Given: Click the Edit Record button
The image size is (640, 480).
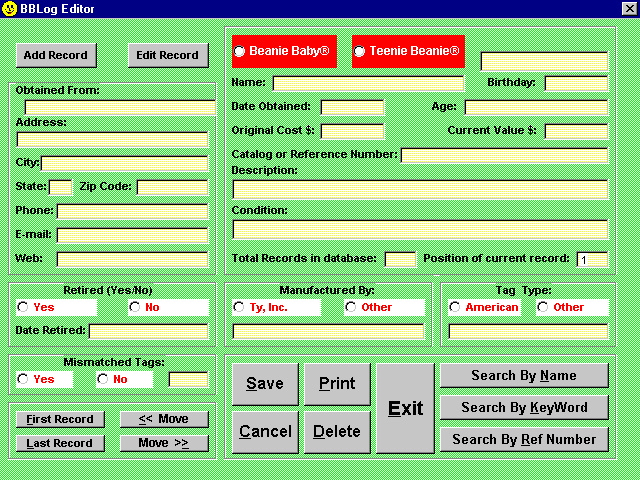Looking at the screenshot, I should pos(167,55).
